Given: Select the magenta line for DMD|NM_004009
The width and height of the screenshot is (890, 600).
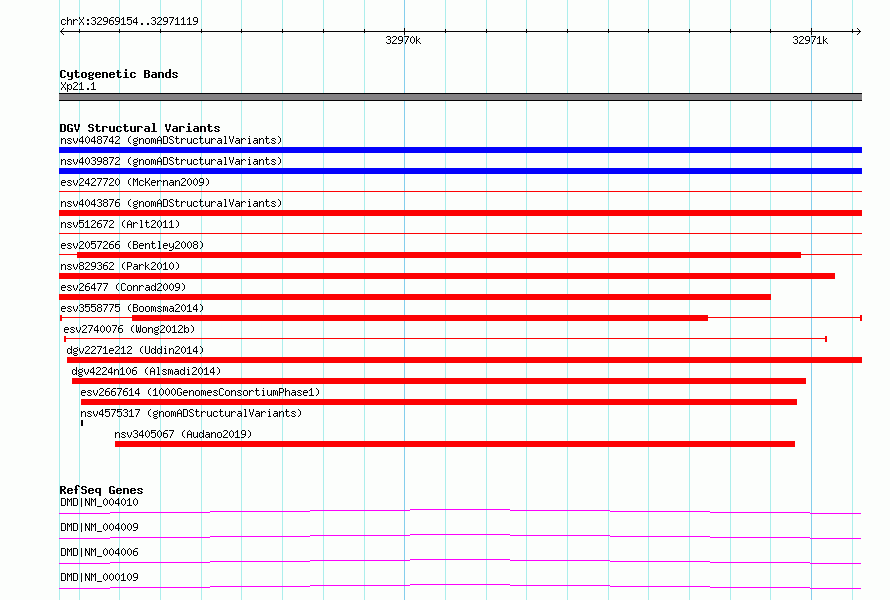Looking at the screenshot, I should pyautogui.click(x=460, y=536).
